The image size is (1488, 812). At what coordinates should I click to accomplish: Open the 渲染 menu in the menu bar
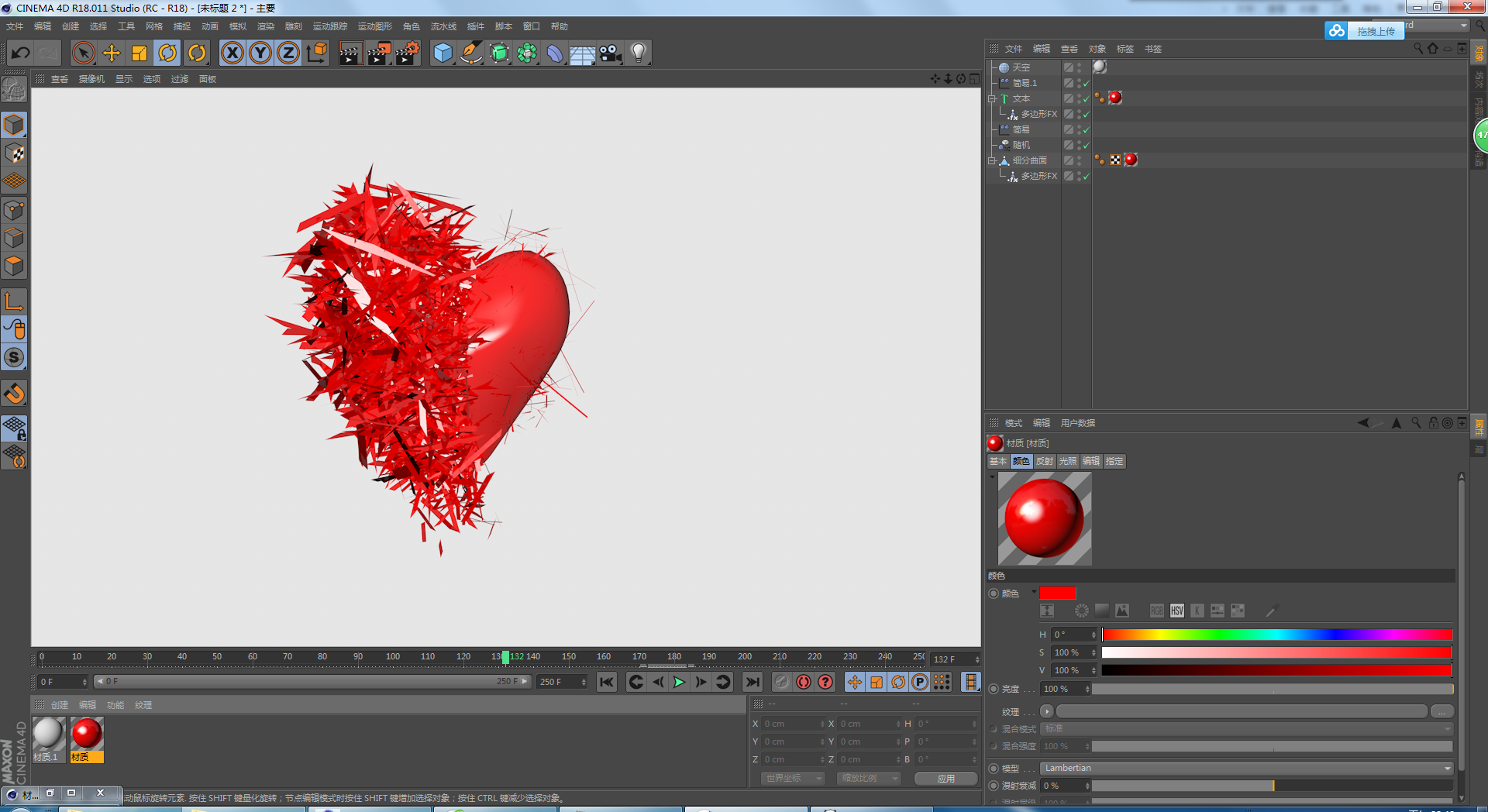tap(265, 26)
